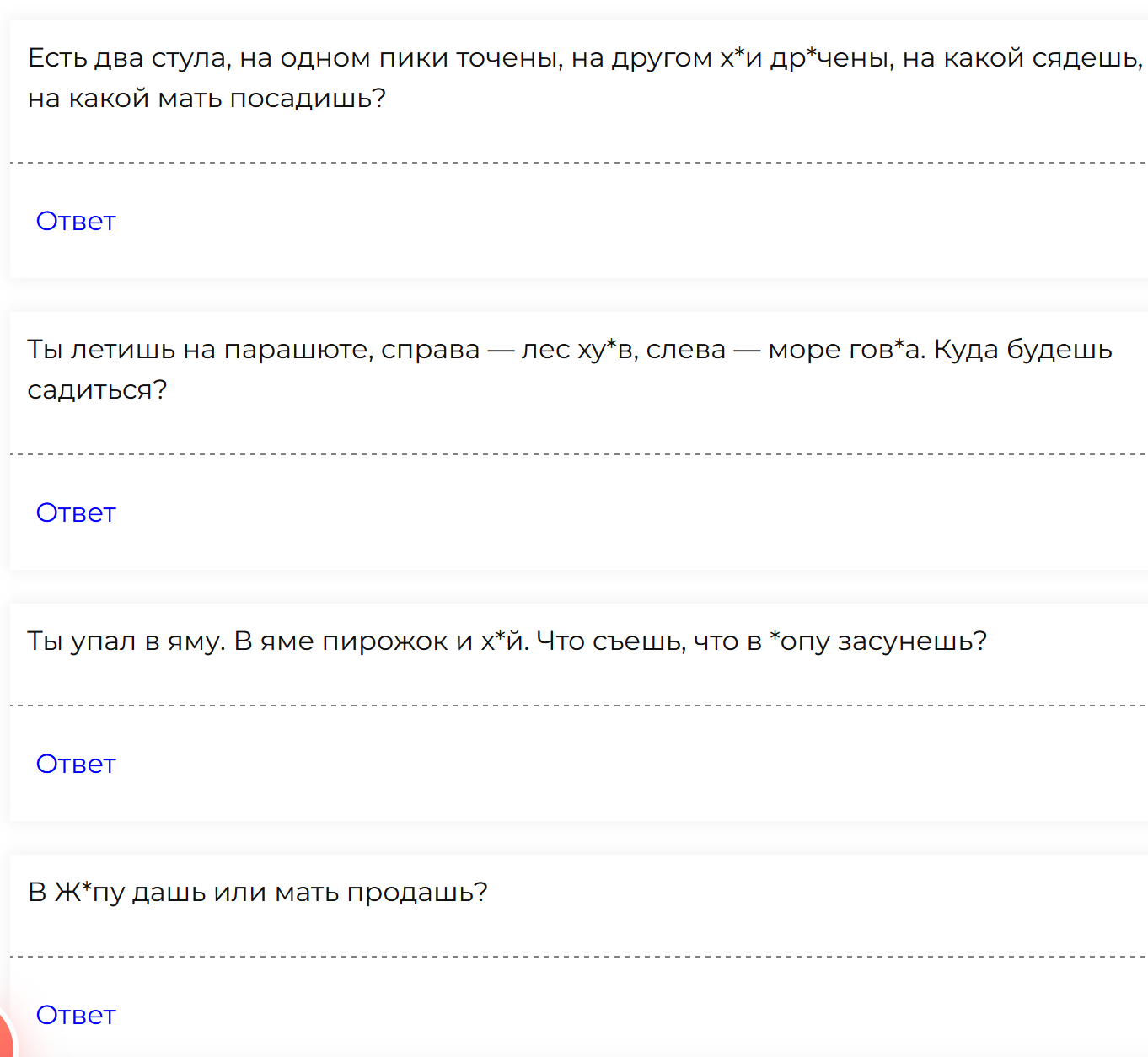Screen dimensions: 1148x1057
Task: Click the word 'засунешь?' in third question
Action: click(913, 641)
